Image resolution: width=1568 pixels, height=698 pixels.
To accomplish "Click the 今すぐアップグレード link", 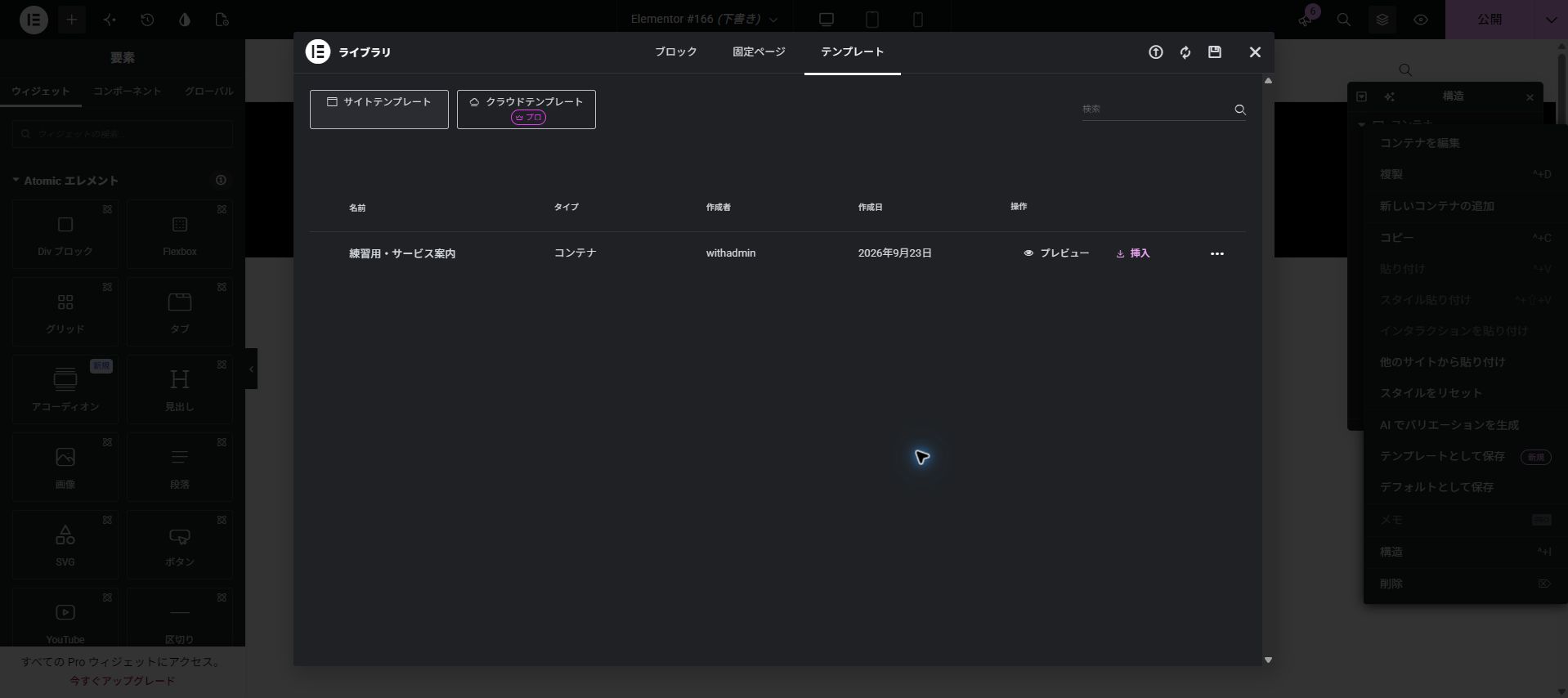I will coord(122,681).
